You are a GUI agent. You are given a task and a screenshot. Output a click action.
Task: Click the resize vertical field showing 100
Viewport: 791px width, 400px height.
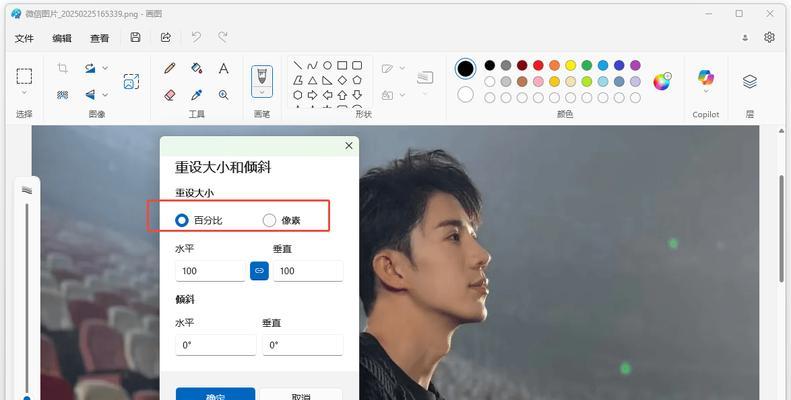point(308,271)
